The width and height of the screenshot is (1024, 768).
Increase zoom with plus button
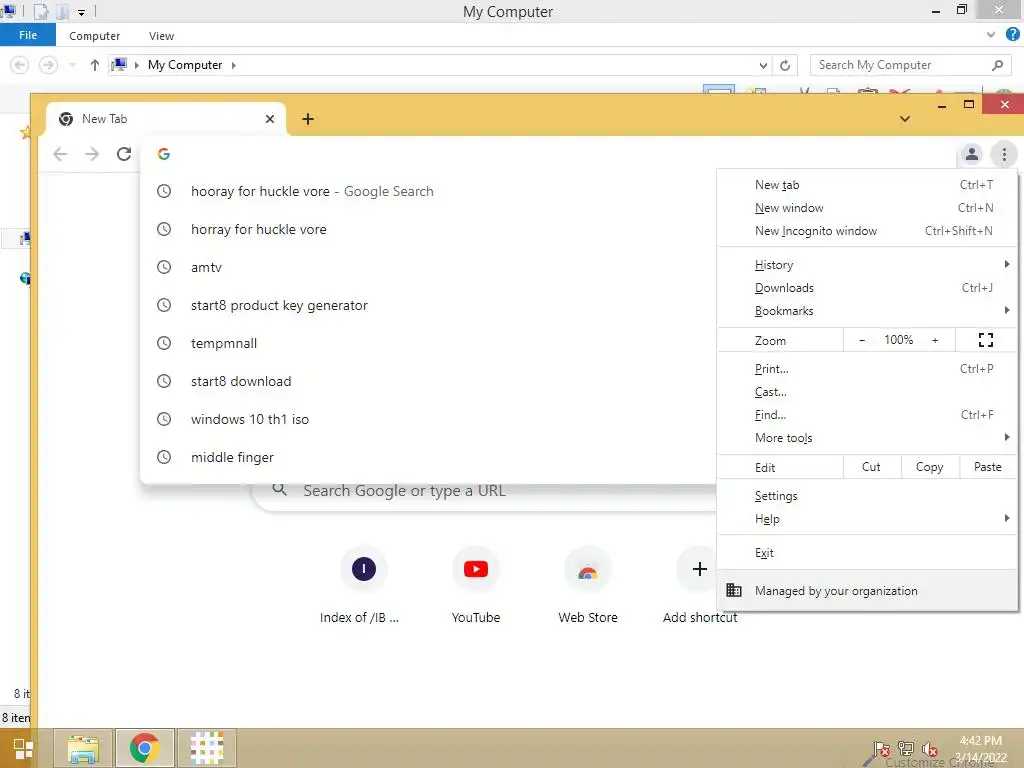pyautogui.click(x=935, y=340)
